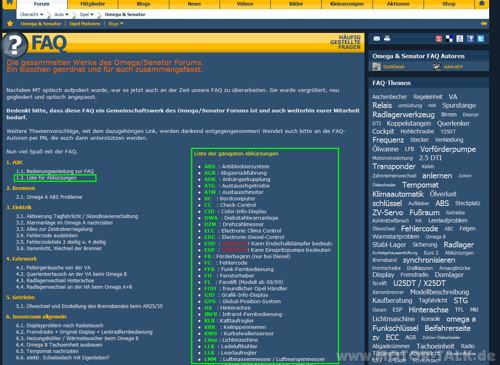Image resolution: width=500 pixels, height=365 pixels.
Task: Click the FAQ question mark logo
Action: pos(14,44)
